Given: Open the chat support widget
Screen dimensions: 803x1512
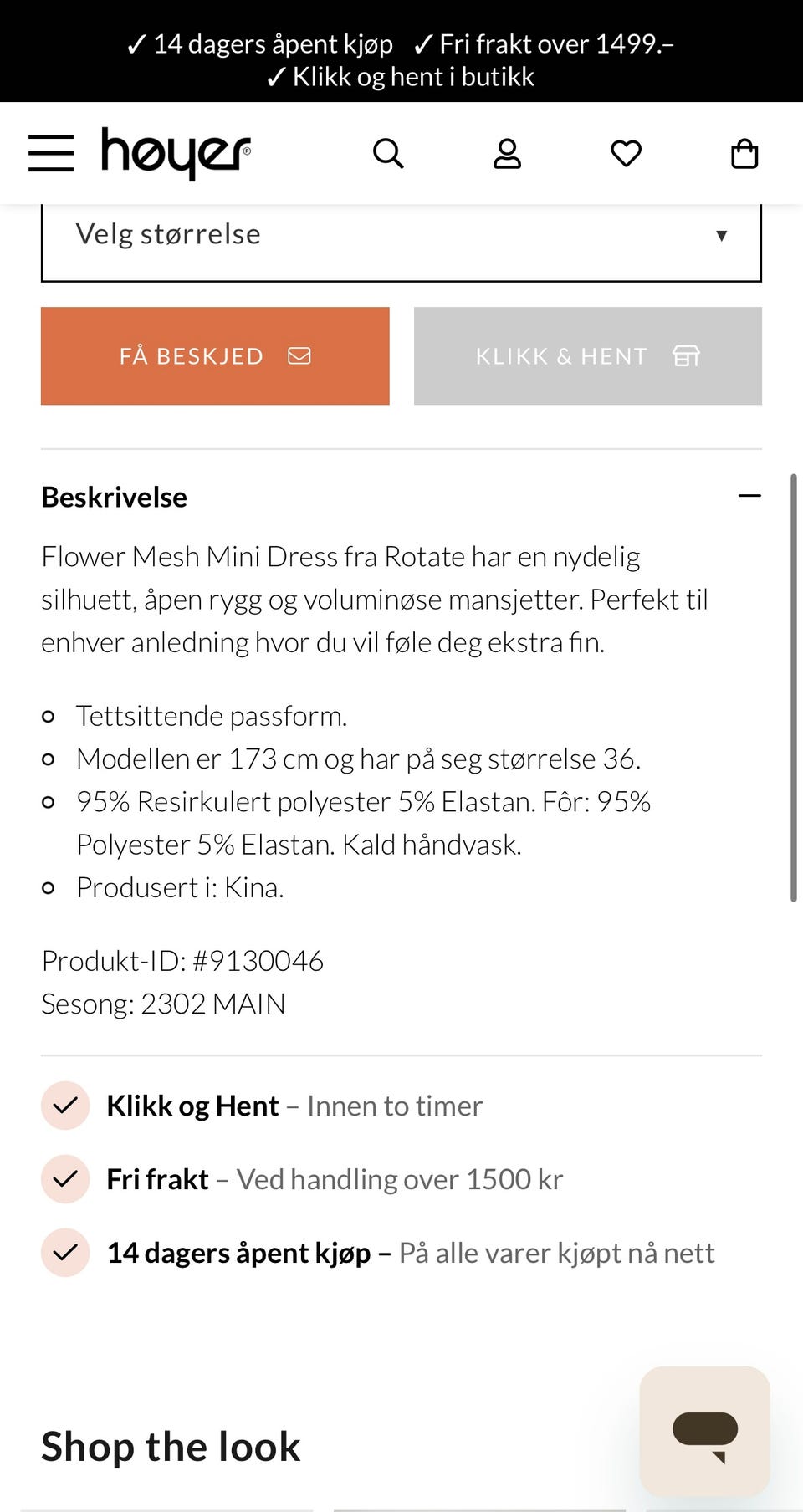Looking at the screenshot, I should click(x=704, y=1431).
